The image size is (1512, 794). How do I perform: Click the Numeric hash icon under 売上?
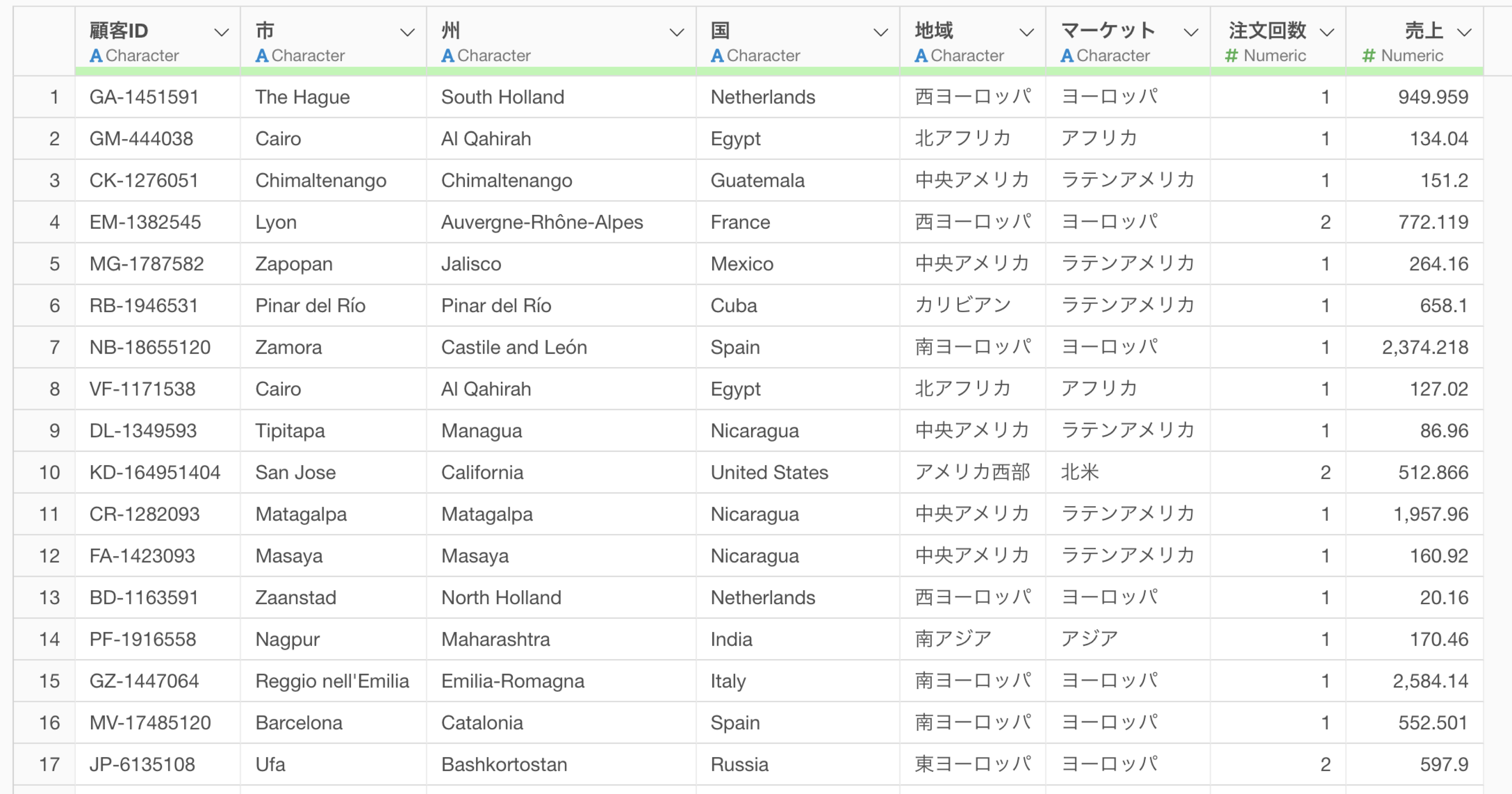[x=1369, y=56]
